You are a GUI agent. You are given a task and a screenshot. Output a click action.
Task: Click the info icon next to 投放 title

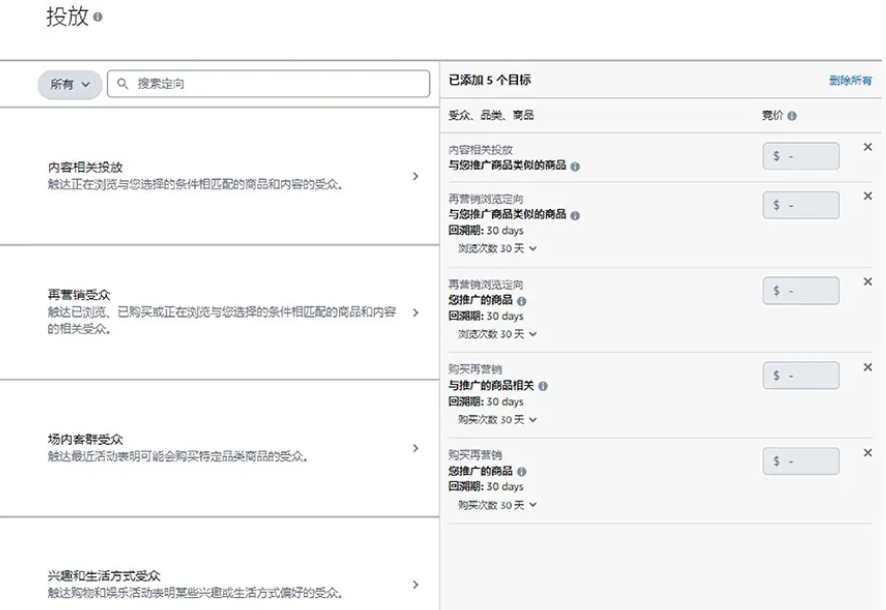click(98, 18)
